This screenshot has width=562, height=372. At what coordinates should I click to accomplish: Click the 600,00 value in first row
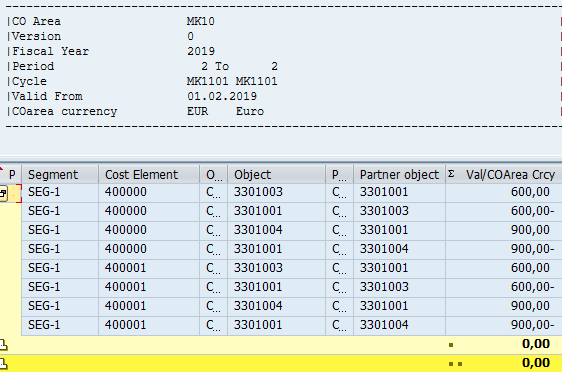coord(530,192)
